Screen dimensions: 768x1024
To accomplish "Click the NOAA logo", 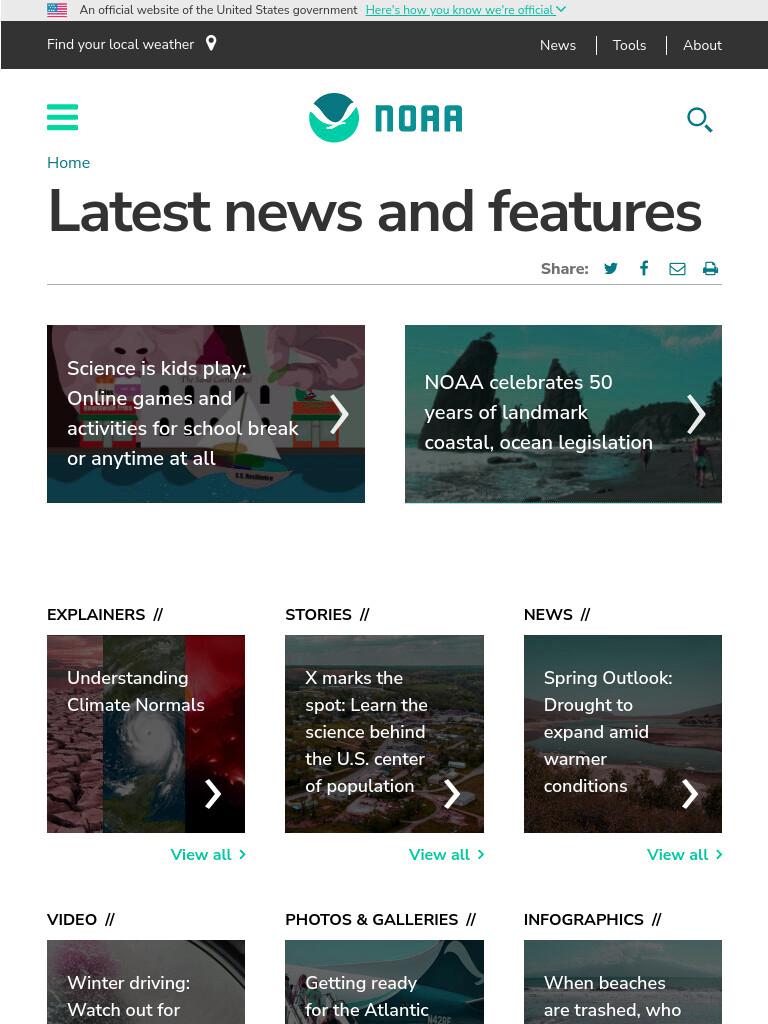I will (x=385, y=118).
